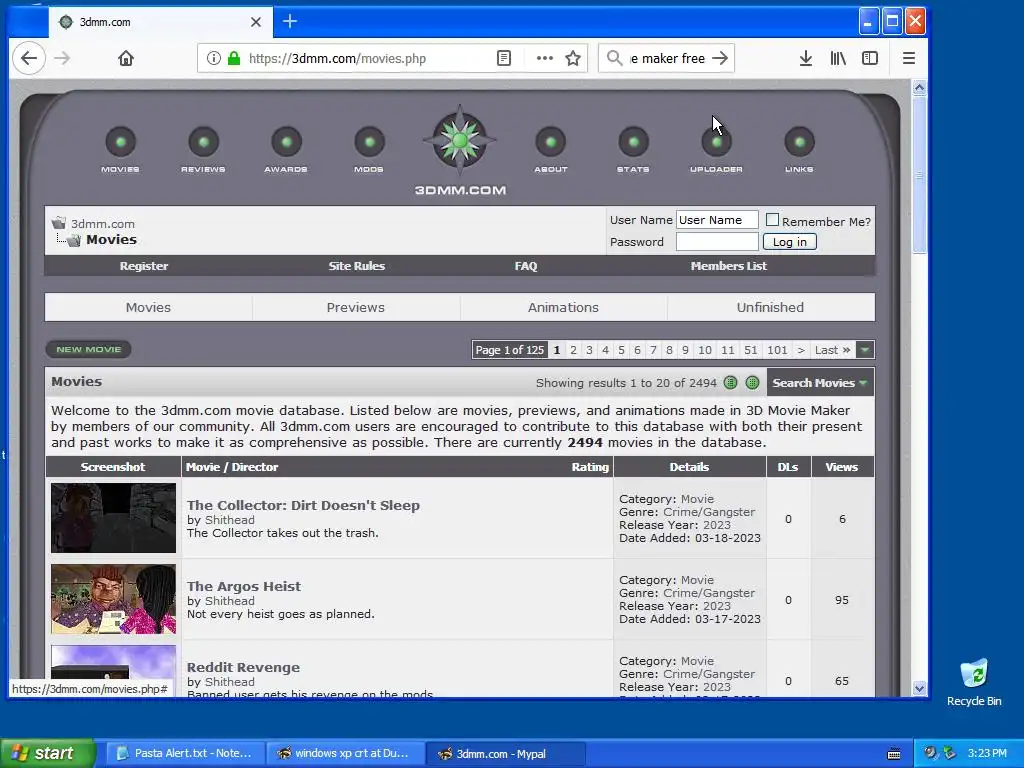This screenshot has width=1024, height=768.
Task: Open the Uploader nav orb icon
Action: (716, 142)
